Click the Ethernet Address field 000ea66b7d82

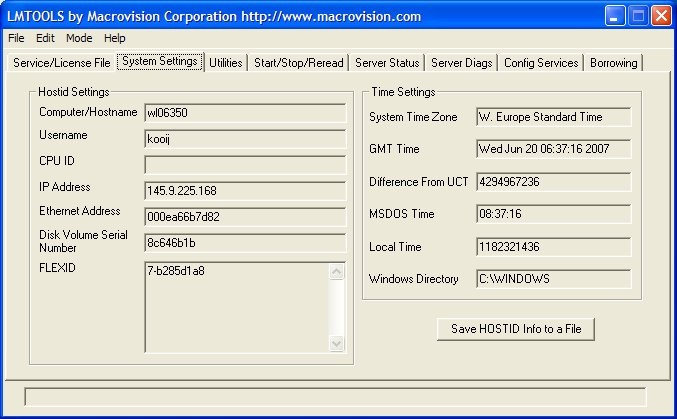pyautogui.click(x=245, y=217)
